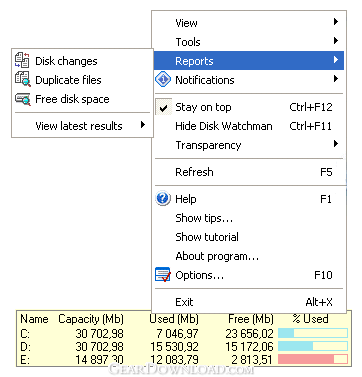The height and width of the screenshot is (377, 362).
Task: Click the Used (Mb) column header
Action: (174, 319)
